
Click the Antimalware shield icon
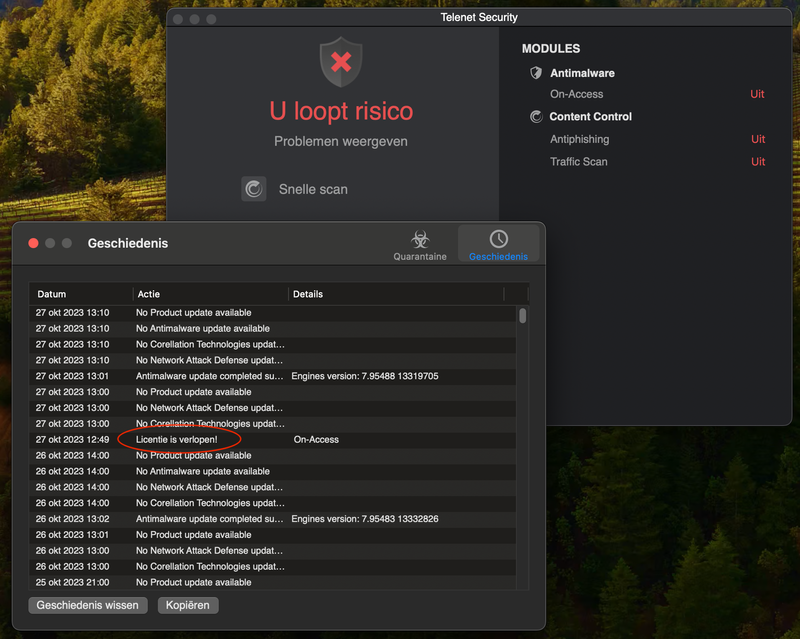coord(537,73)
